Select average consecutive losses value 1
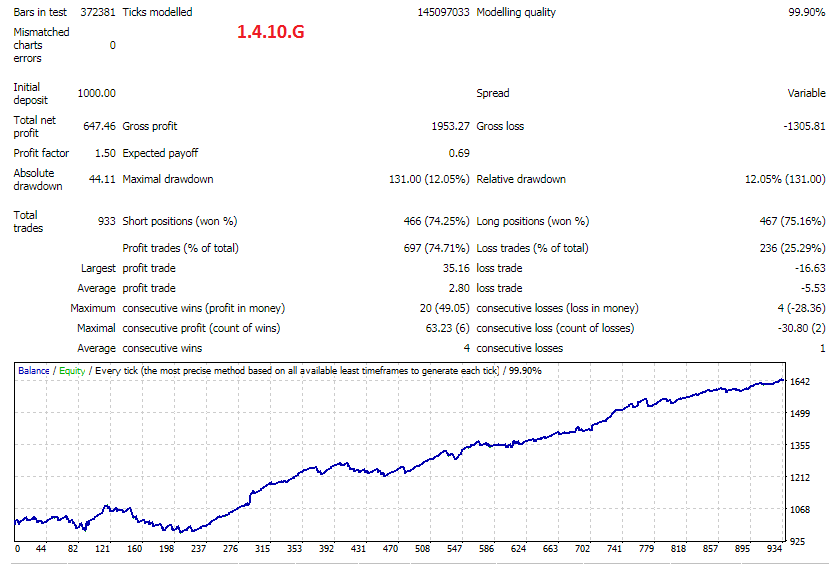Image resolution: width=831 pixels, height=564 pixels. tap(823, 349)
